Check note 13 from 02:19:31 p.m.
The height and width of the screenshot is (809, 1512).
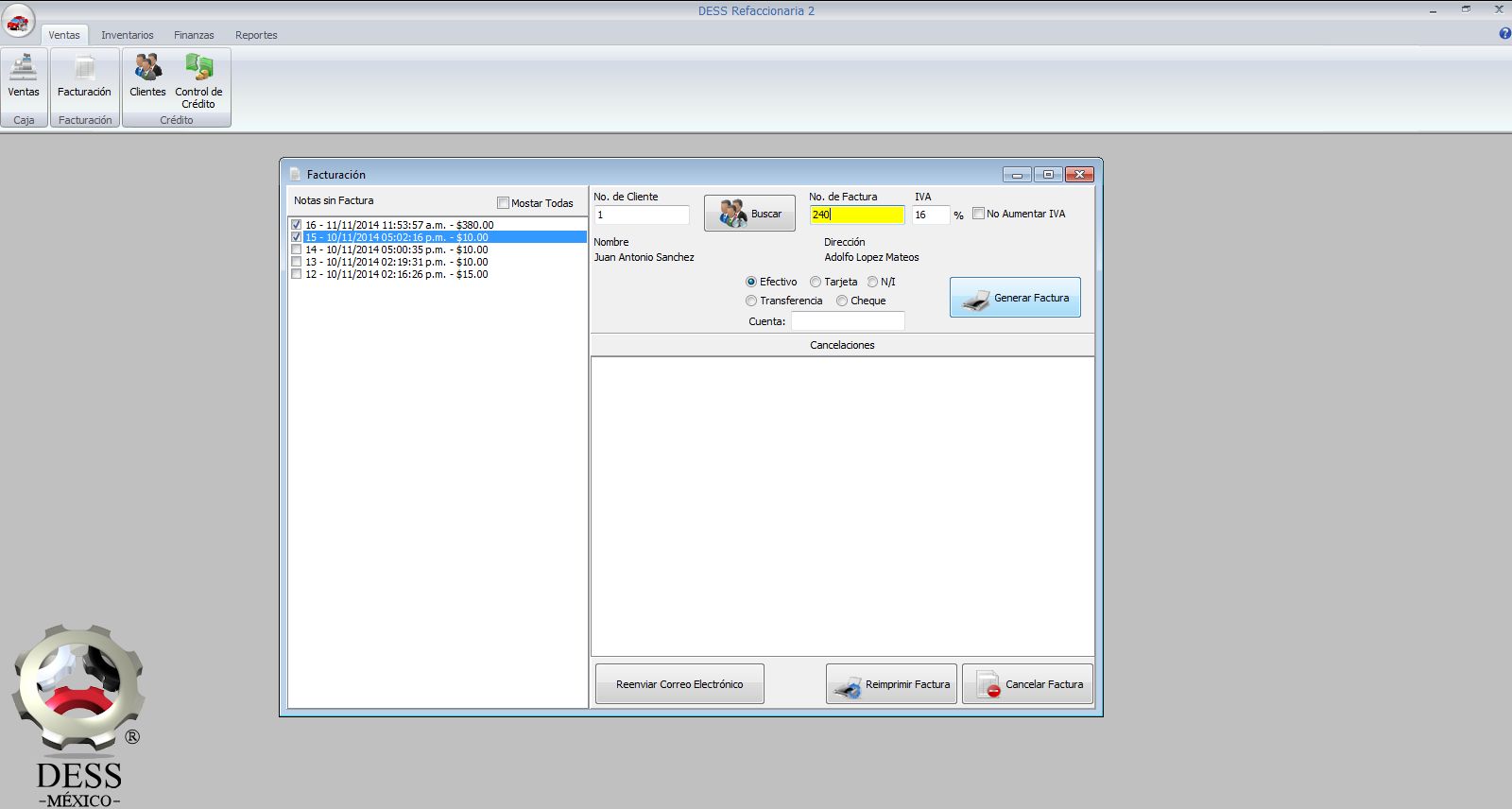click(297, 262)
